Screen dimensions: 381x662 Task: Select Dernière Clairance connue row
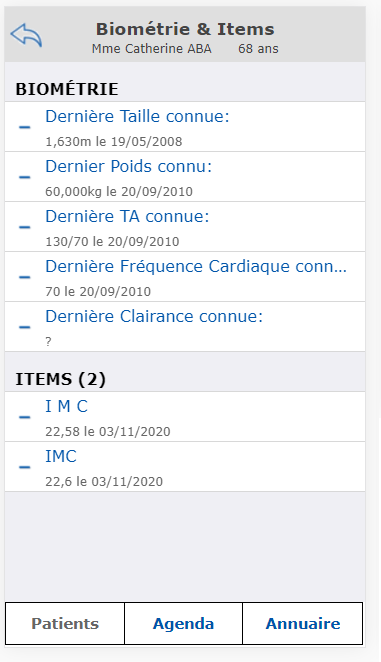tap(185, 327)
